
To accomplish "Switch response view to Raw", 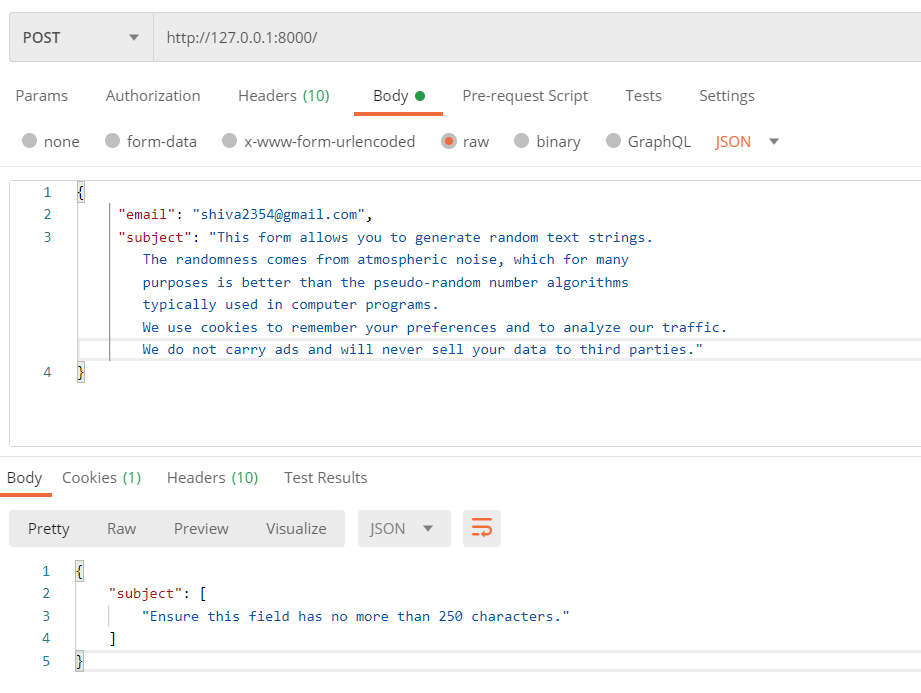I will point(122,529).
